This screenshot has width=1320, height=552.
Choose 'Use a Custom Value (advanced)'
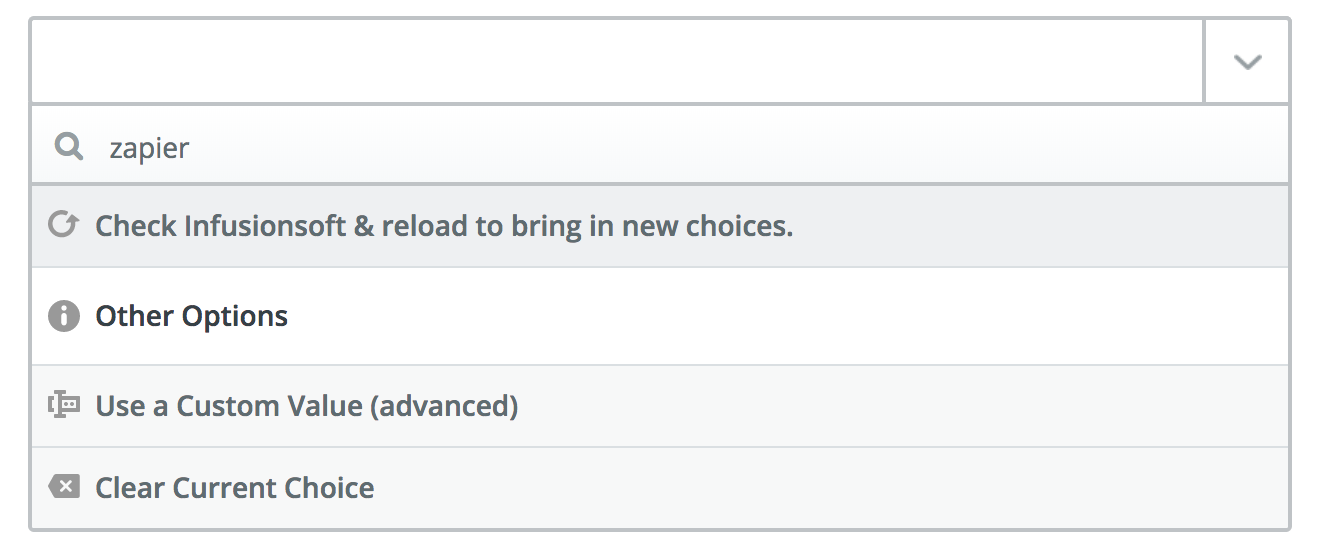tap(660, 406)
